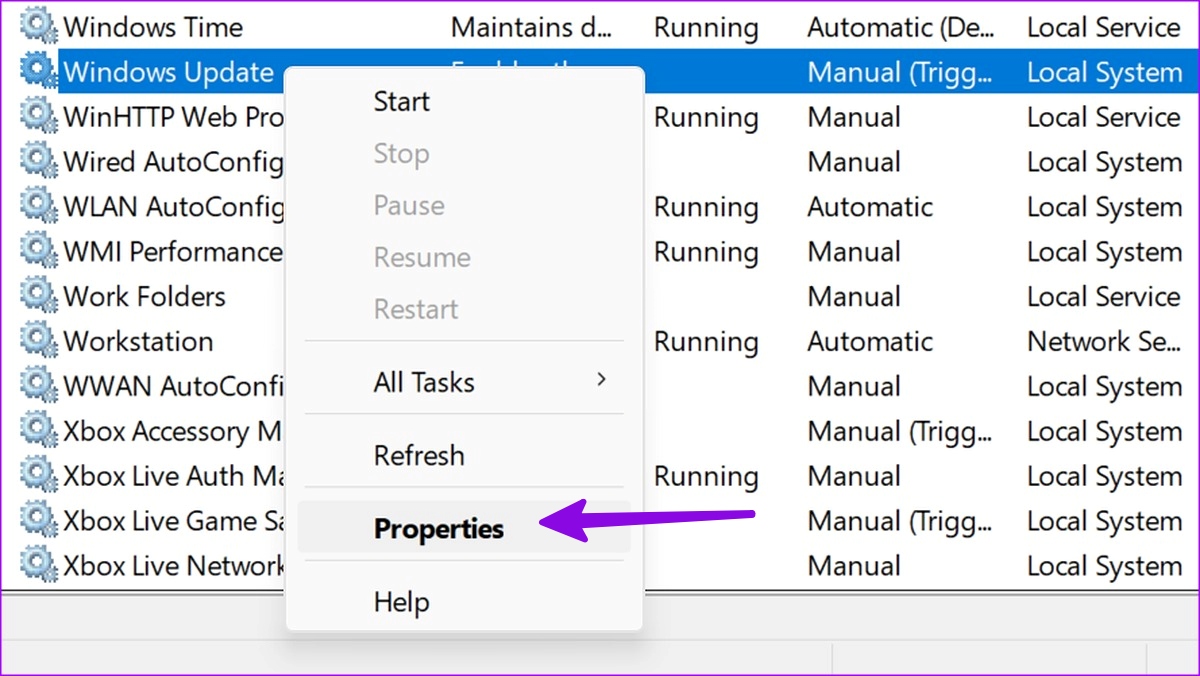Viewport: 1200px width, 676px height.
Task: Click Xbox Live Auth's Manual startup type
Action: coord(854,477)
